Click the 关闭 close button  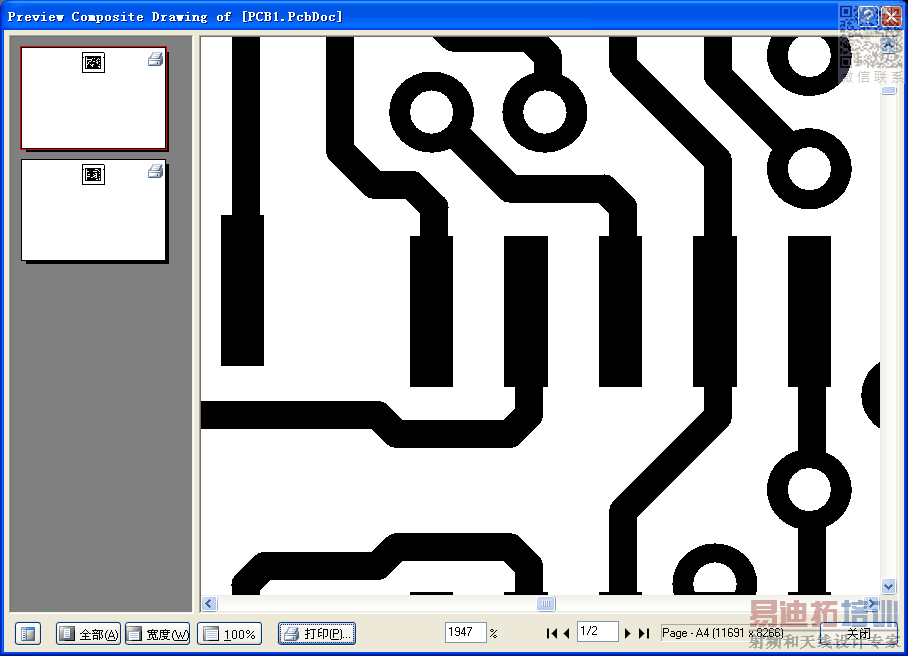859,633
